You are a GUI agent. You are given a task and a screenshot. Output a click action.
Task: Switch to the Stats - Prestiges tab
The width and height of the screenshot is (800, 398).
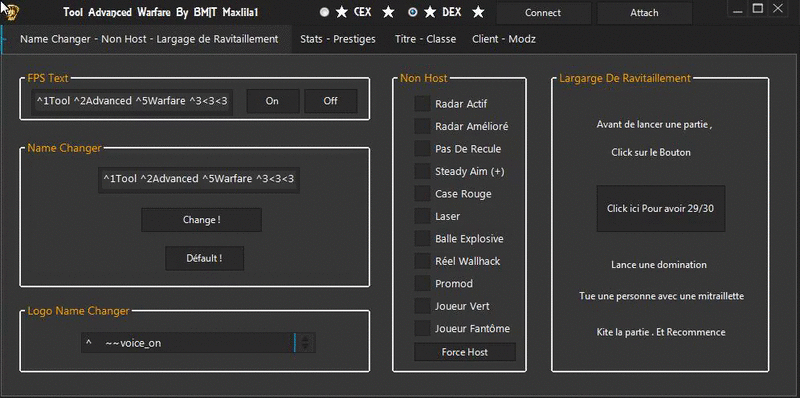tap(338, 39)
